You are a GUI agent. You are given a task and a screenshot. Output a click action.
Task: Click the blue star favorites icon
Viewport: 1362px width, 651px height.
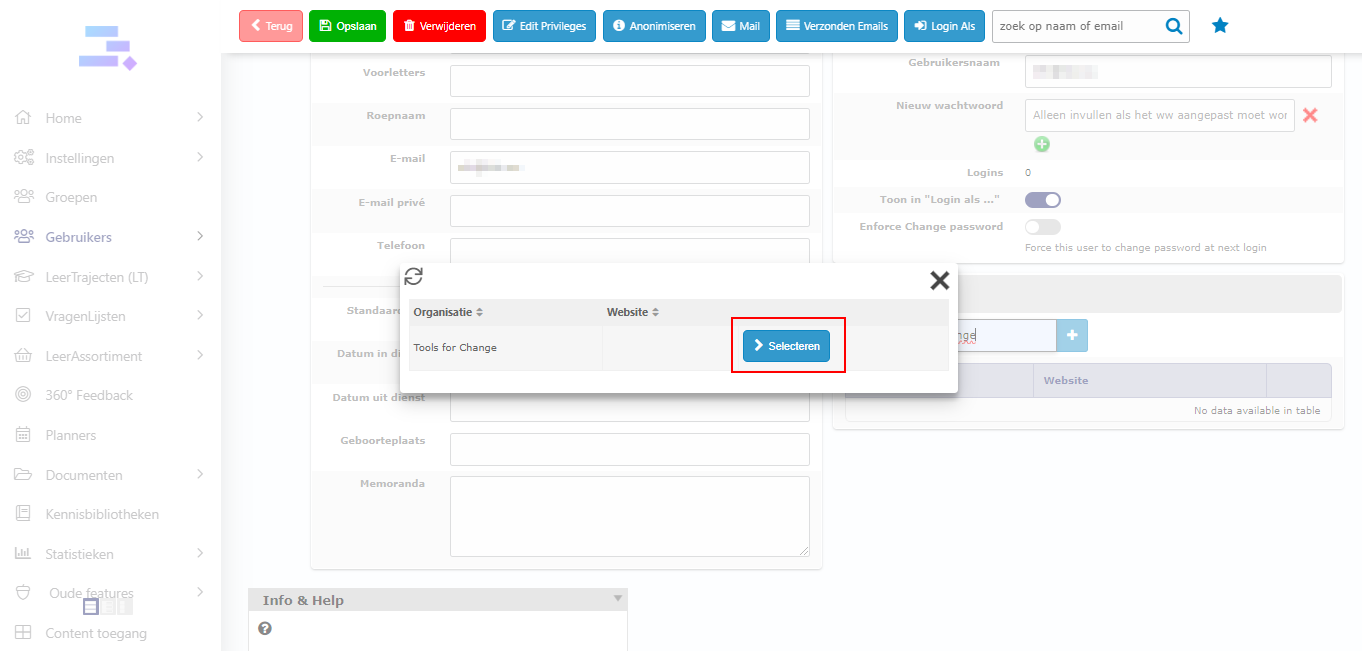coord(1220,26)
